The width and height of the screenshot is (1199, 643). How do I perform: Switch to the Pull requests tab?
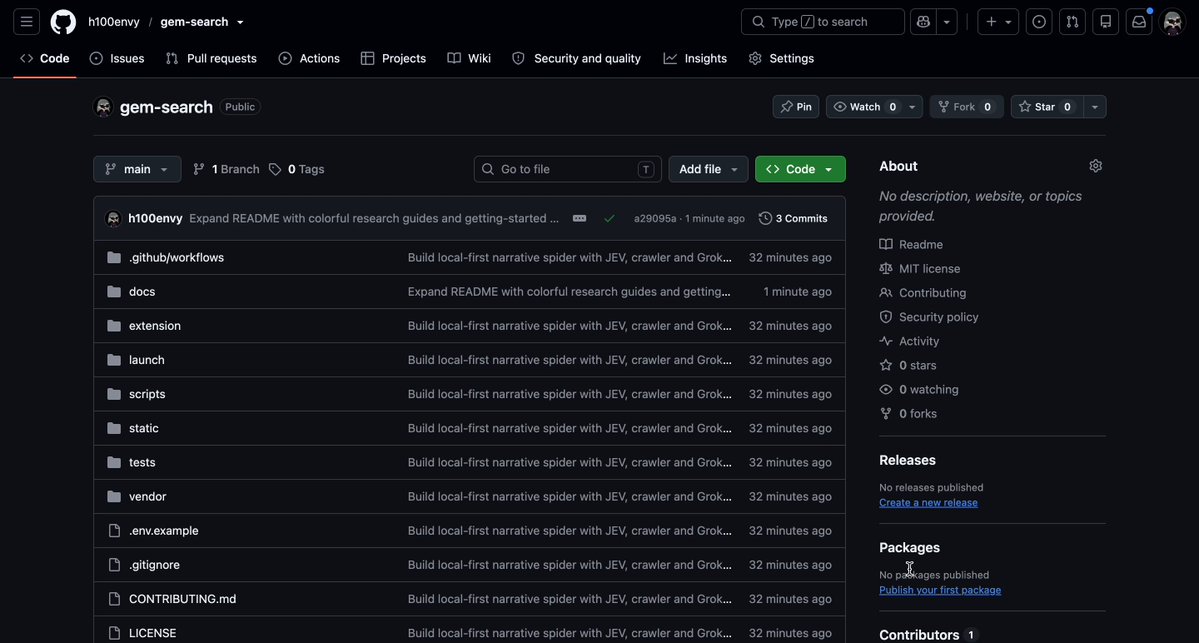pyautogui.click(x=211, y=59)
